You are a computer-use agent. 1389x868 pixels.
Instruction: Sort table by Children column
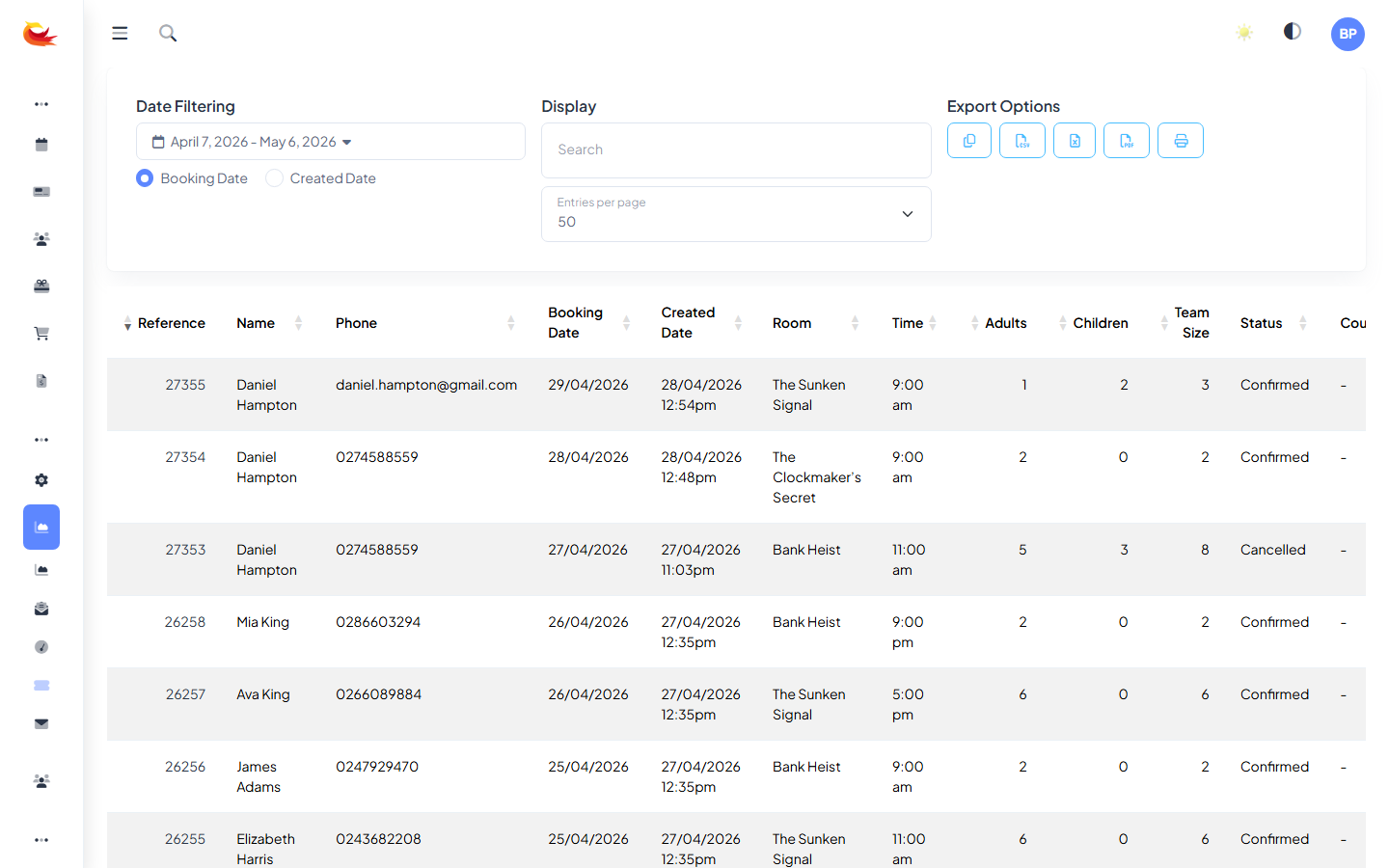coord(1094,324)
